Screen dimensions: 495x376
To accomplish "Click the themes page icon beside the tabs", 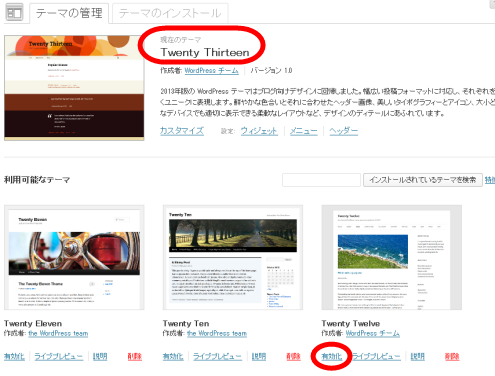I will coord(15,12).
